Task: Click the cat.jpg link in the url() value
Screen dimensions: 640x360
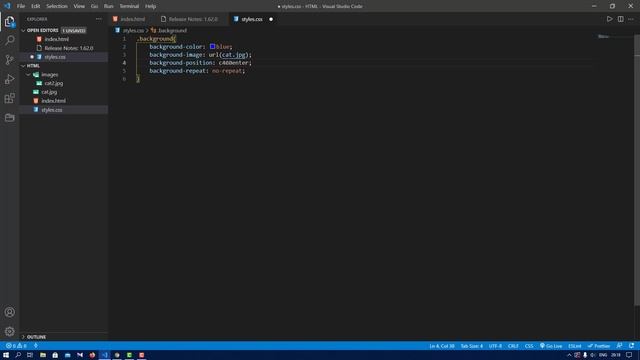Action: pos(234,55)
